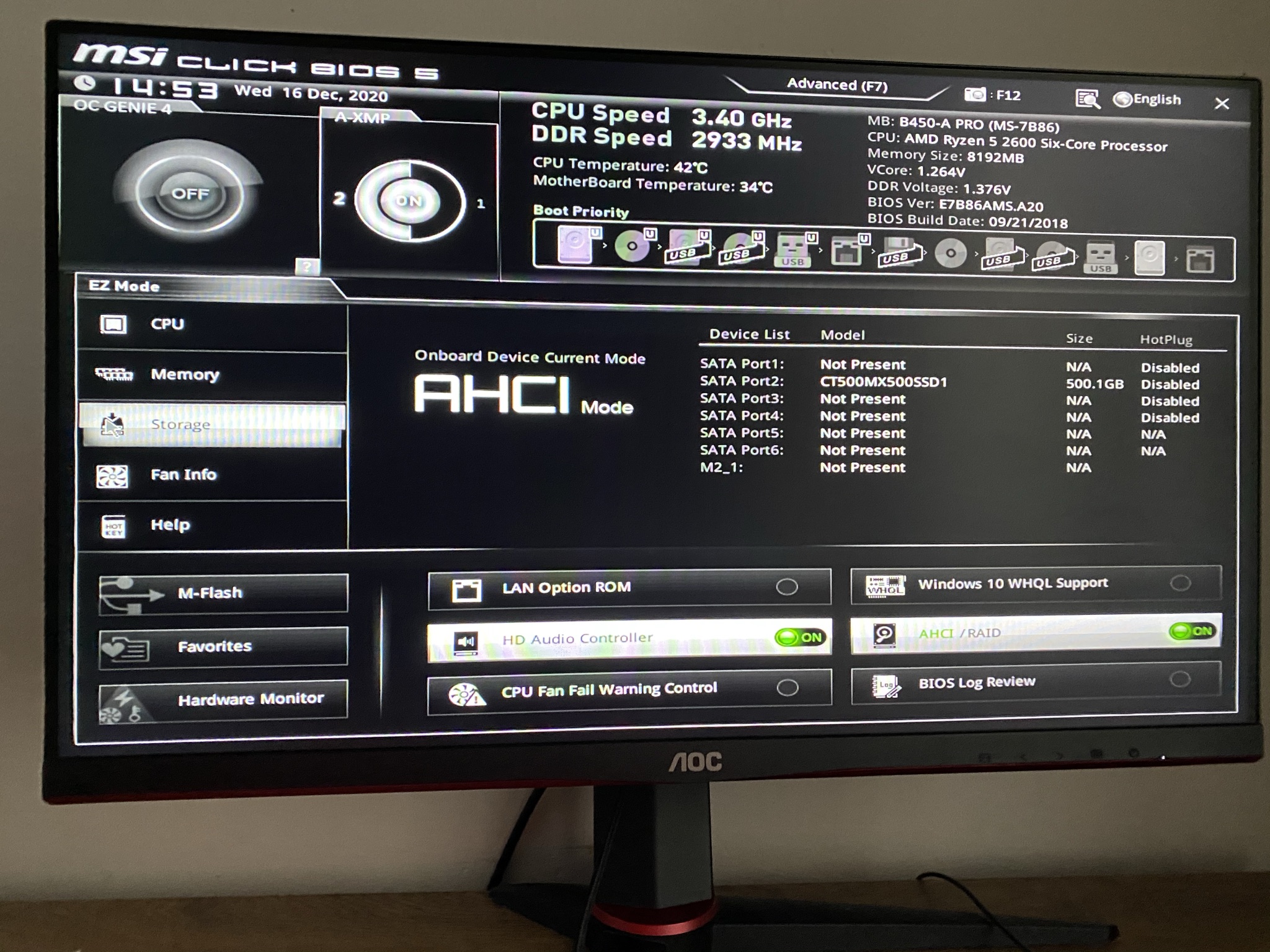The height and width of the screenshot is (952, 1270).
Task: Switch to Advanced (F7) mode
Action: (x=837, y=85)
